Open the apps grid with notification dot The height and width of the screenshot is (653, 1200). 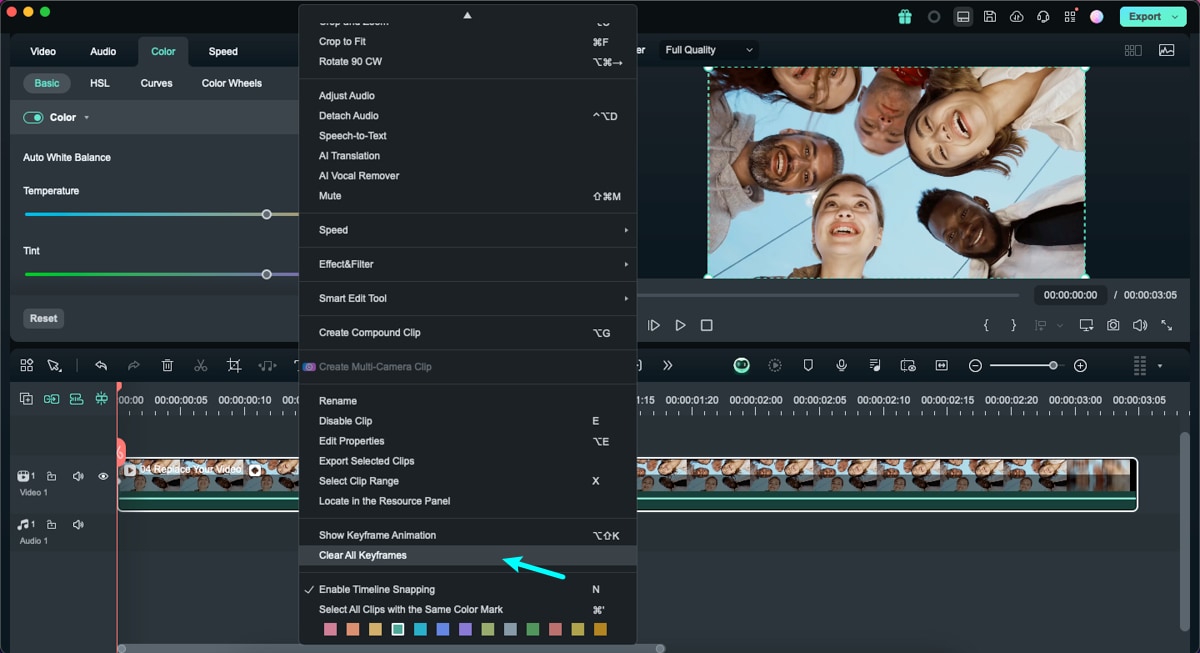tap(1071, 16)
